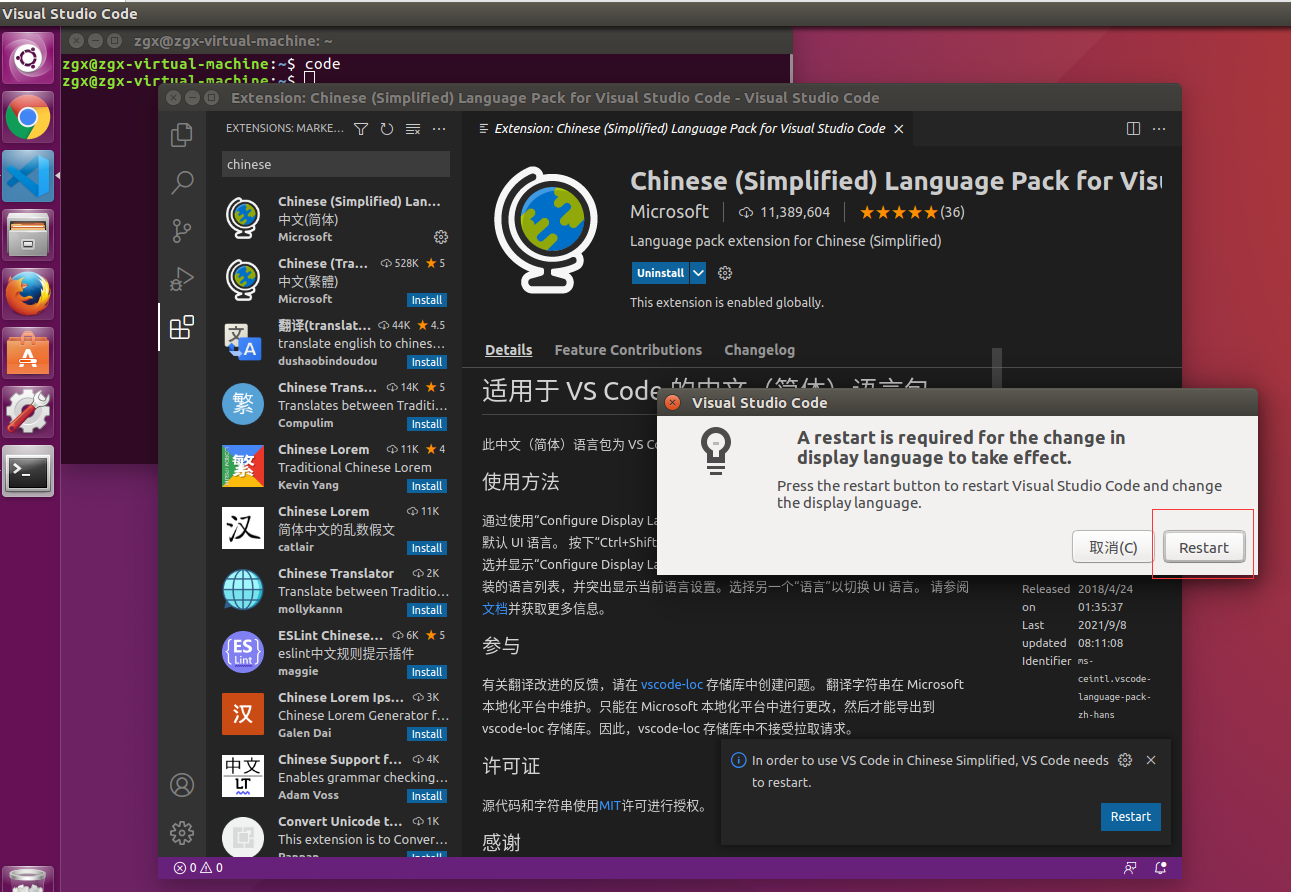Open gear for Chinese (Simplified) list item
This screenshot has width=1291, height=892.
click(x=441, y=237)
